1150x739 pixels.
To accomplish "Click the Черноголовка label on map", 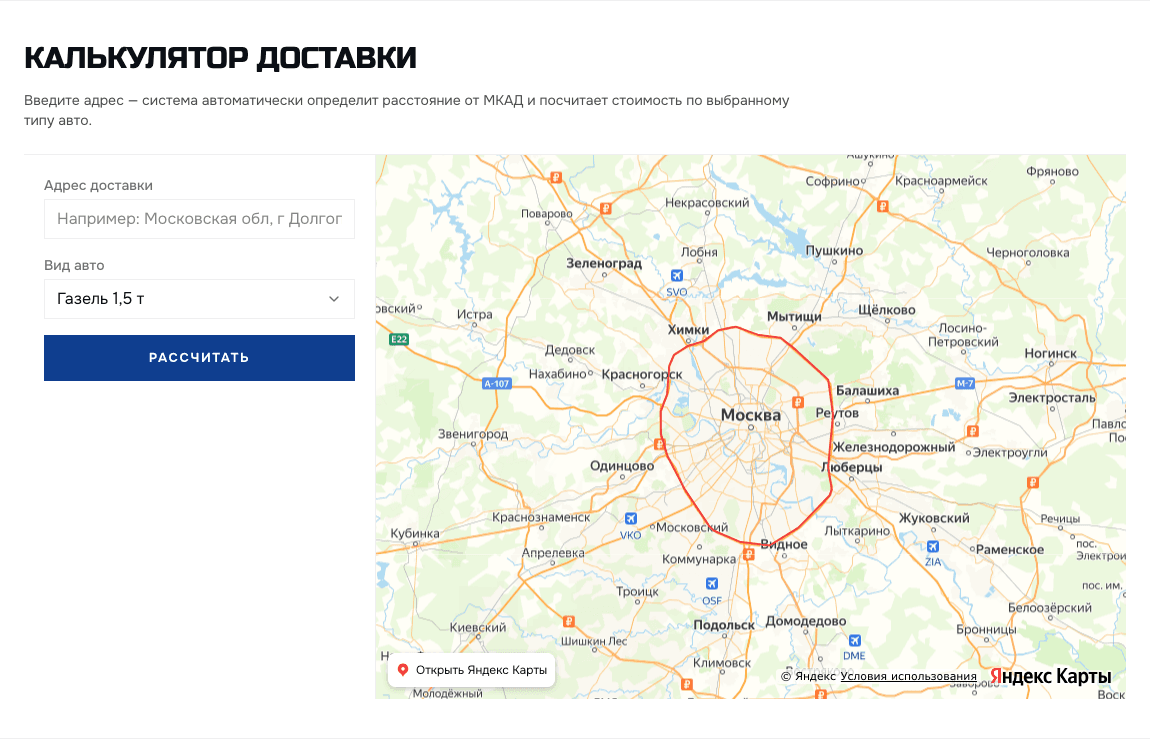I will point(1028,252).
